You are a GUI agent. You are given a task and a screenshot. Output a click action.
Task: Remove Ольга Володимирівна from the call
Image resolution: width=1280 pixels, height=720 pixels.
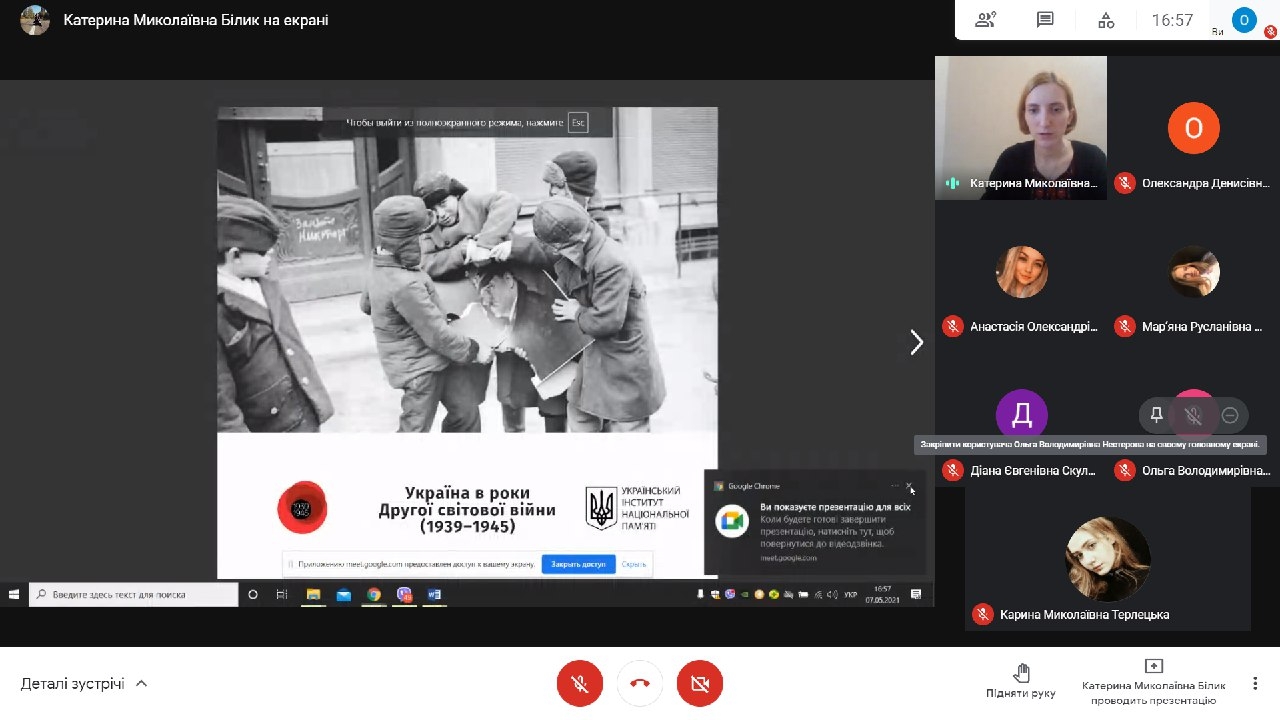coord(1230,415)
